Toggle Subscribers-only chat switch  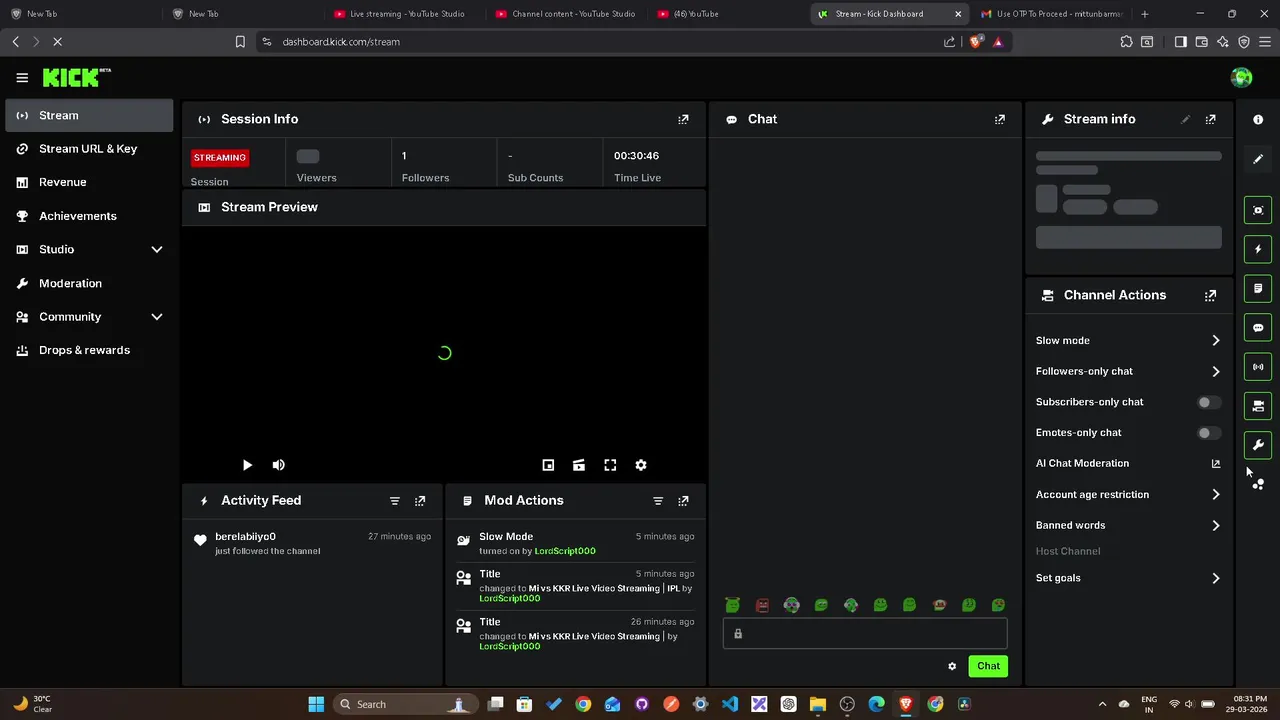pos(1209,402)
